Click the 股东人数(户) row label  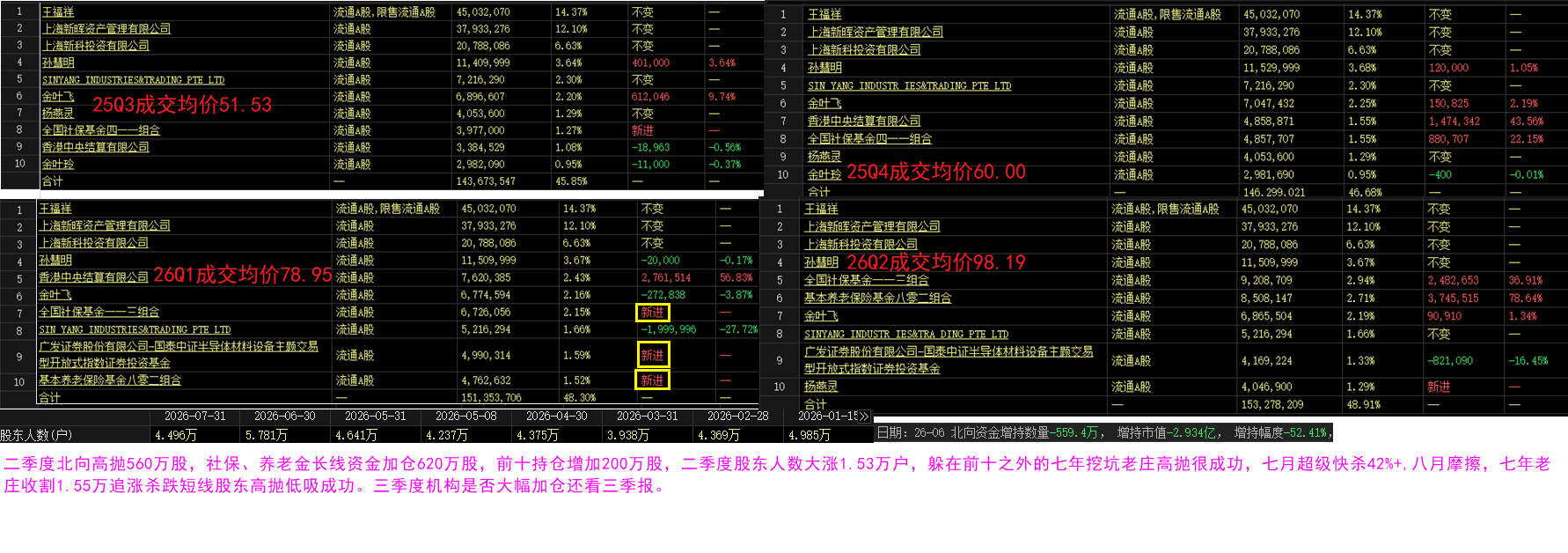tap(36, 435)
